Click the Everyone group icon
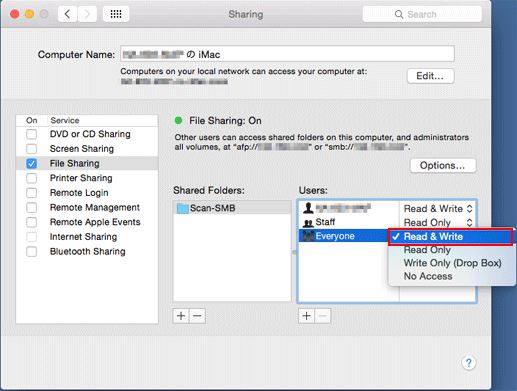The width and height of the screenshot is (517, 391). point(308,236)
